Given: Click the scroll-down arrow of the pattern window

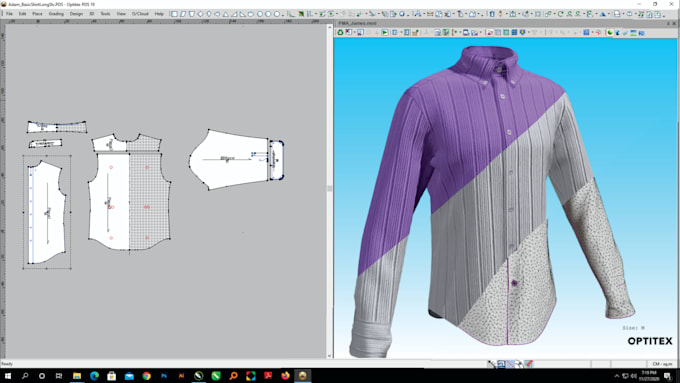Looking at the screenshot, I should click(x=329, y=356).
